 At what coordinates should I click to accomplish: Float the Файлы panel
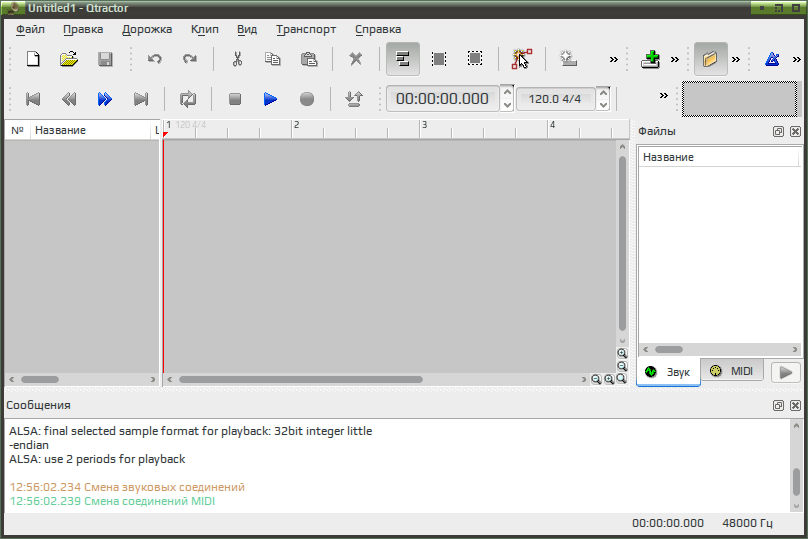[778, 131]
